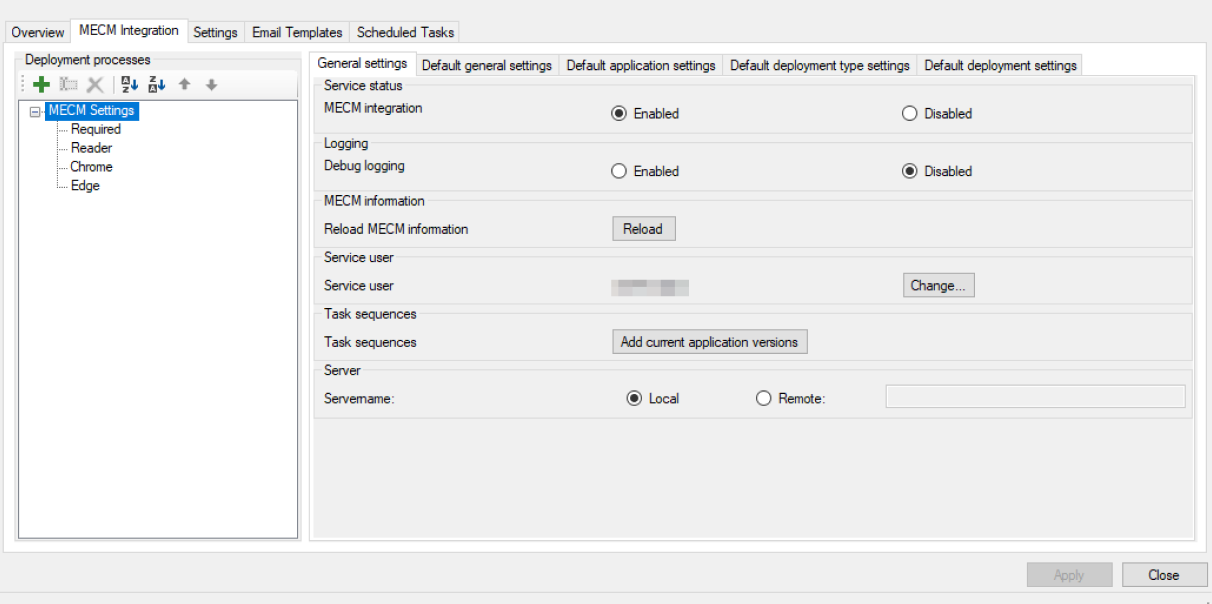Select the Required deployment process
Image resolution: width=1212 pixels, height=604 pixels.
tap(96, 129)
